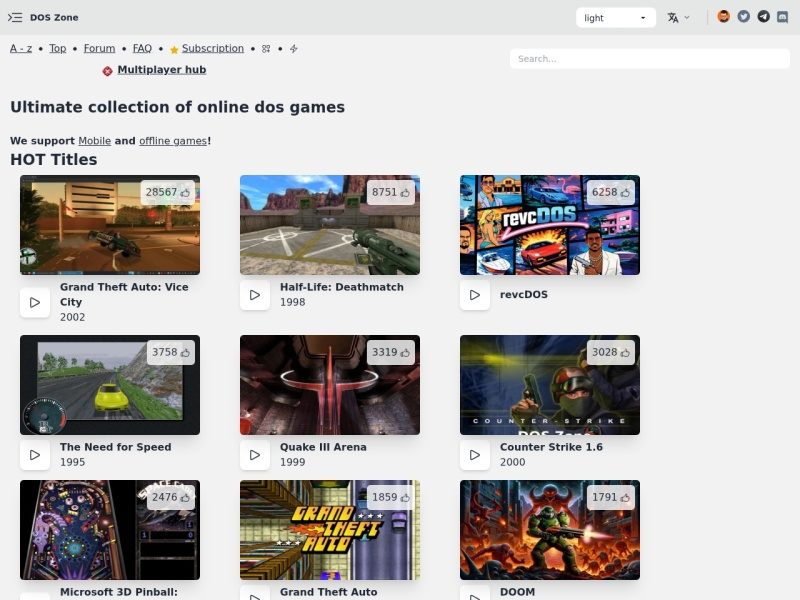Visit the Forum link

pyautogui.click(x=99, y=48)
